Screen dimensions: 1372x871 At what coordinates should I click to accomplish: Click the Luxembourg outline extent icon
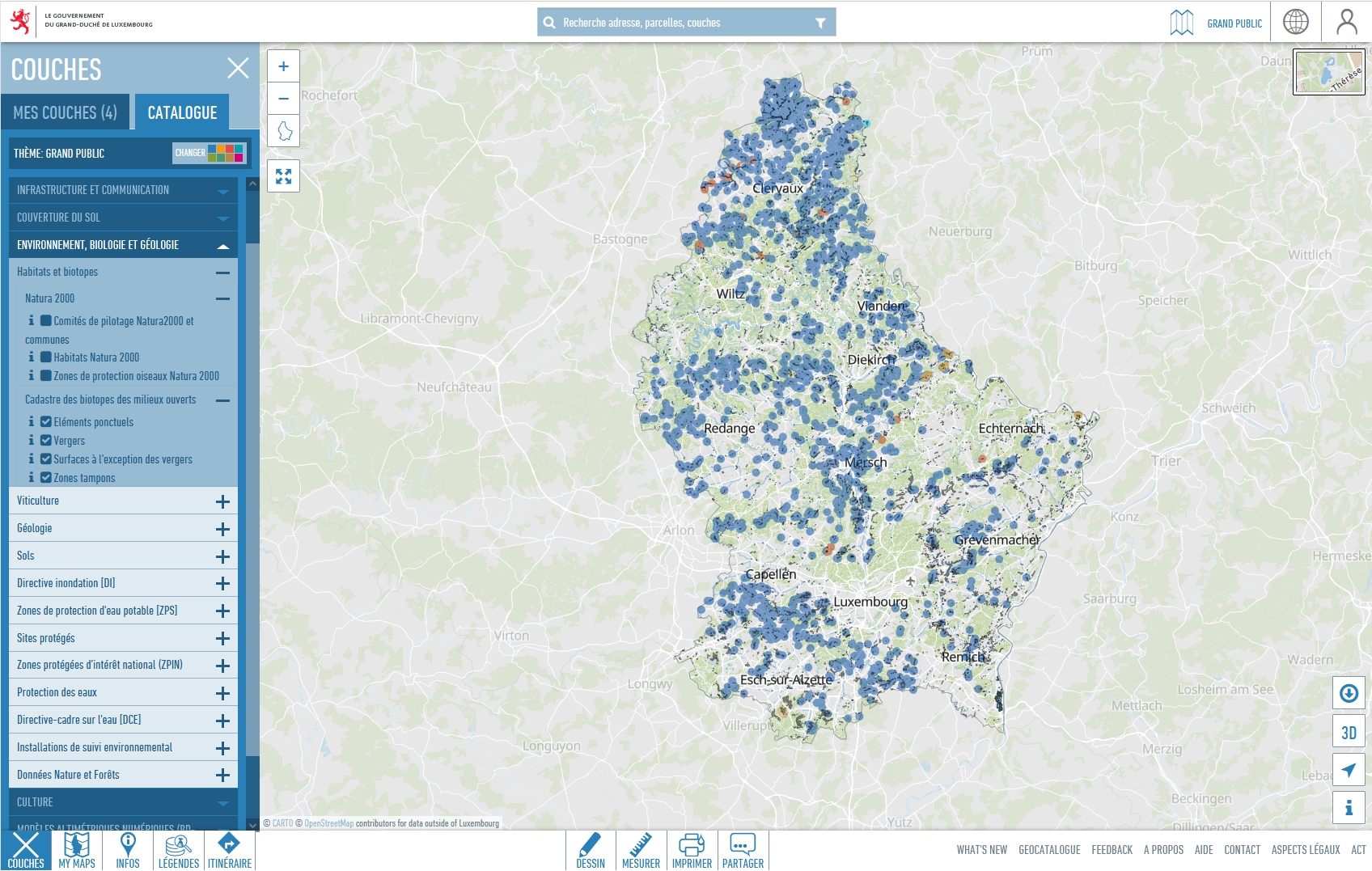click(x=283, y=131)
